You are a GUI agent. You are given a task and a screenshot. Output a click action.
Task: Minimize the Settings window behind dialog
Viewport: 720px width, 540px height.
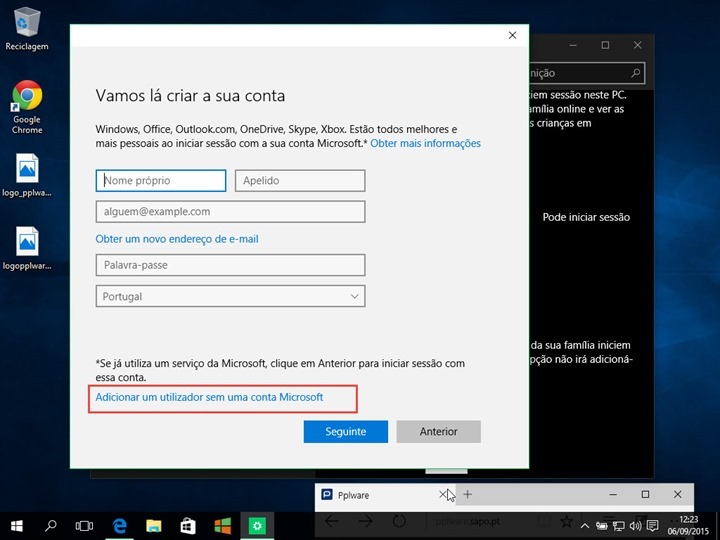click(x=573, y=45)
